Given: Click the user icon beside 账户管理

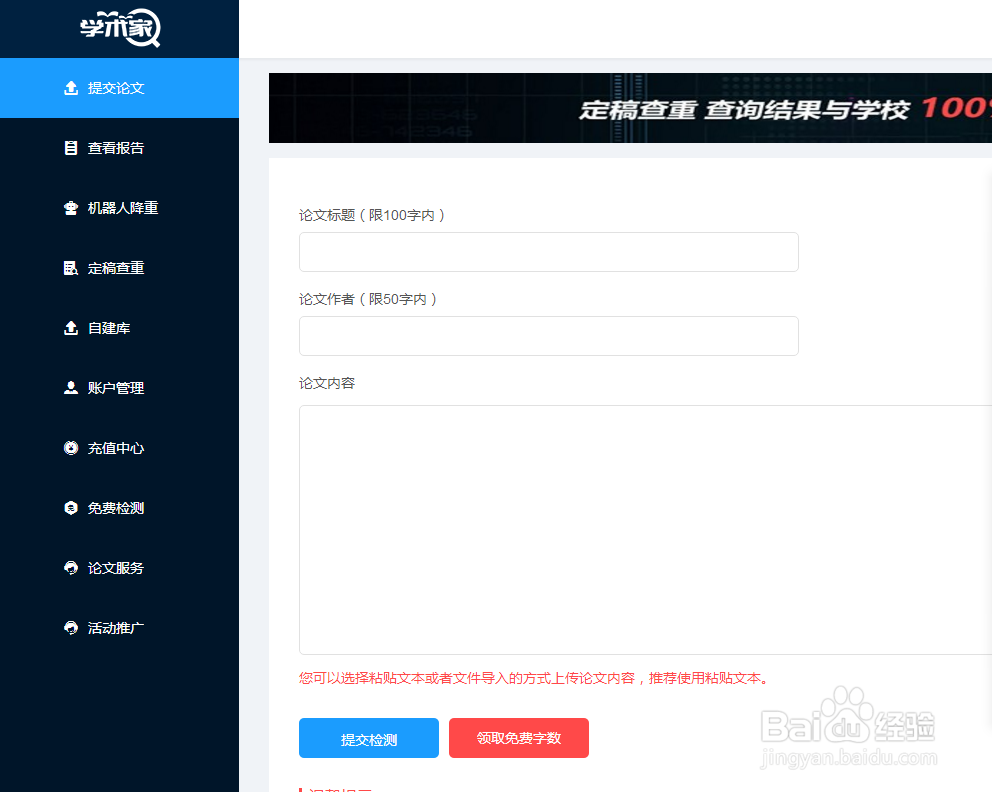Looking at the screenshot, I should pyautogui.click(x=71, y=388).
